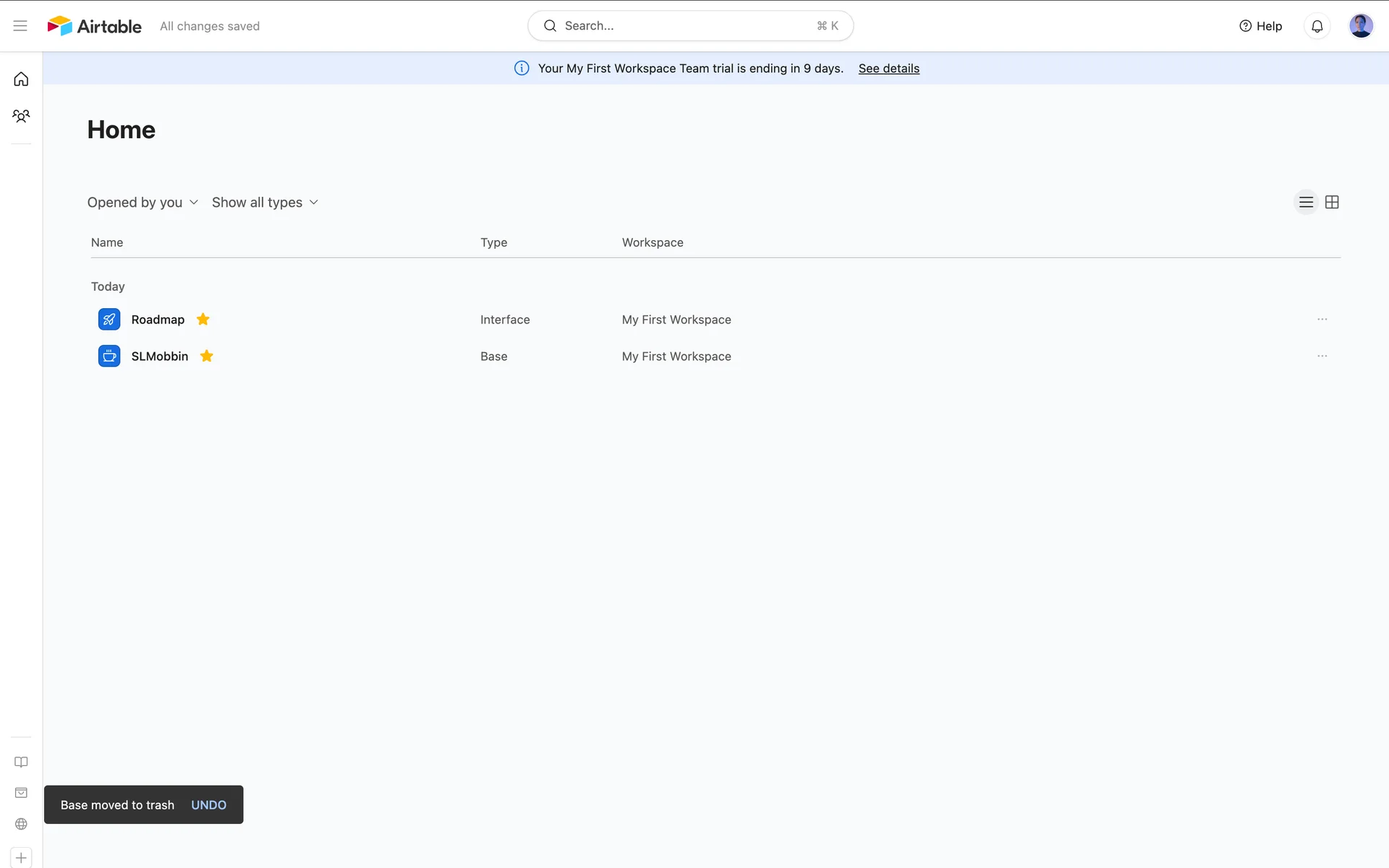Click the See details trial link
The image size is (1389, 868).
point(888,69)
